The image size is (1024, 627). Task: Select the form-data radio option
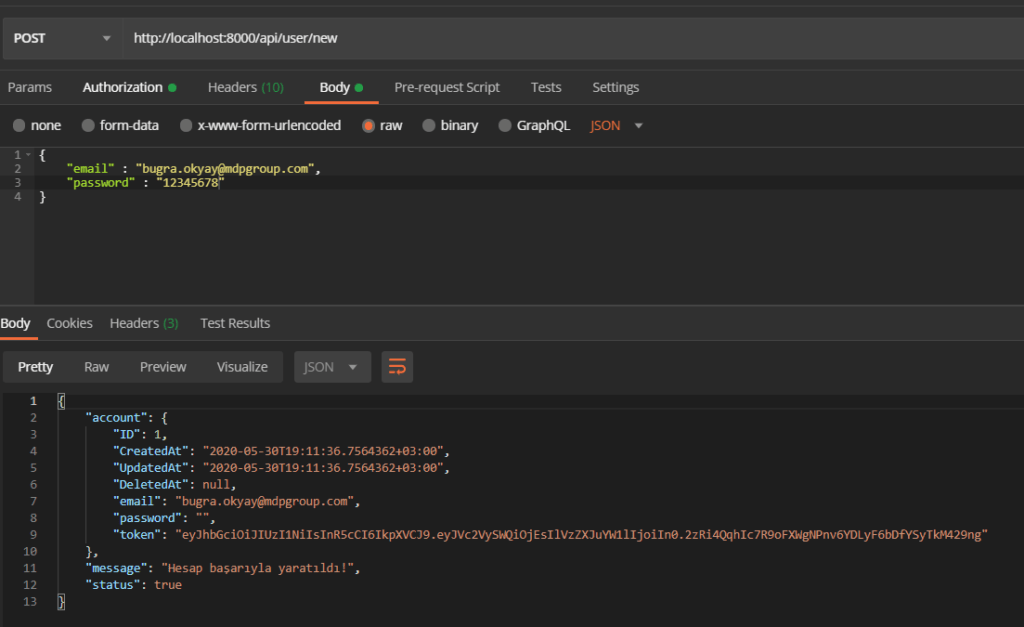coord(87,126)
